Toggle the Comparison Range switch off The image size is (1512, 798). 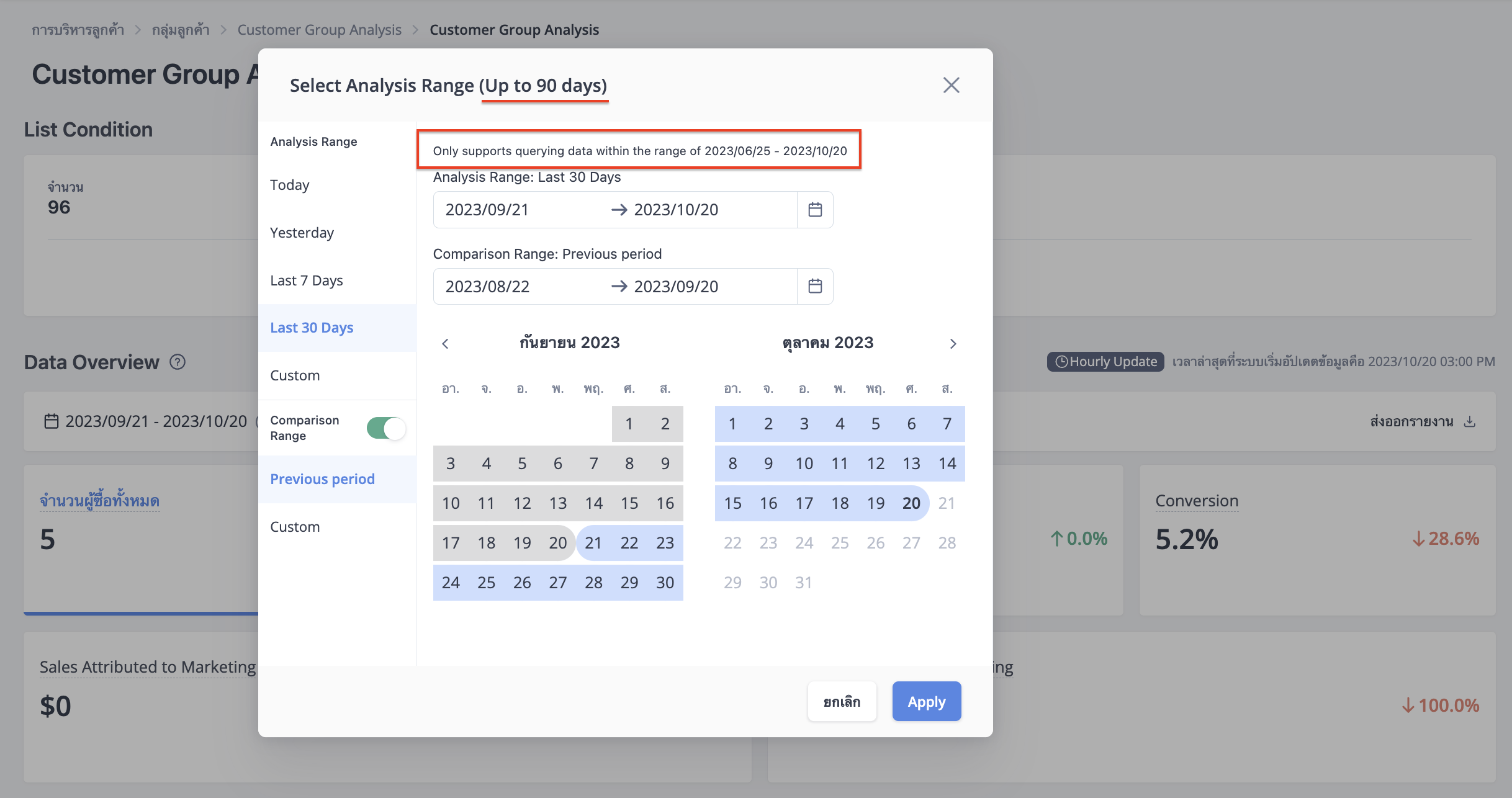pyautogui.click(x=386, y=428)
